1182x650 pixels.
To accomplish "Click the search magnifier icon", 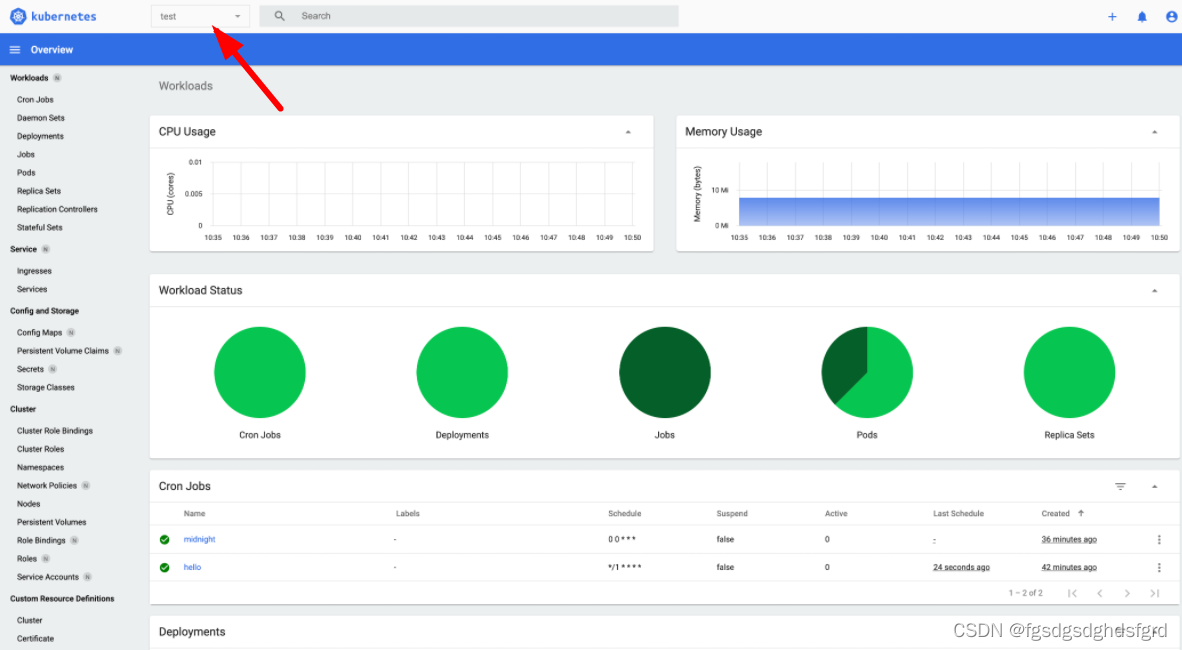I will point(280,16).
